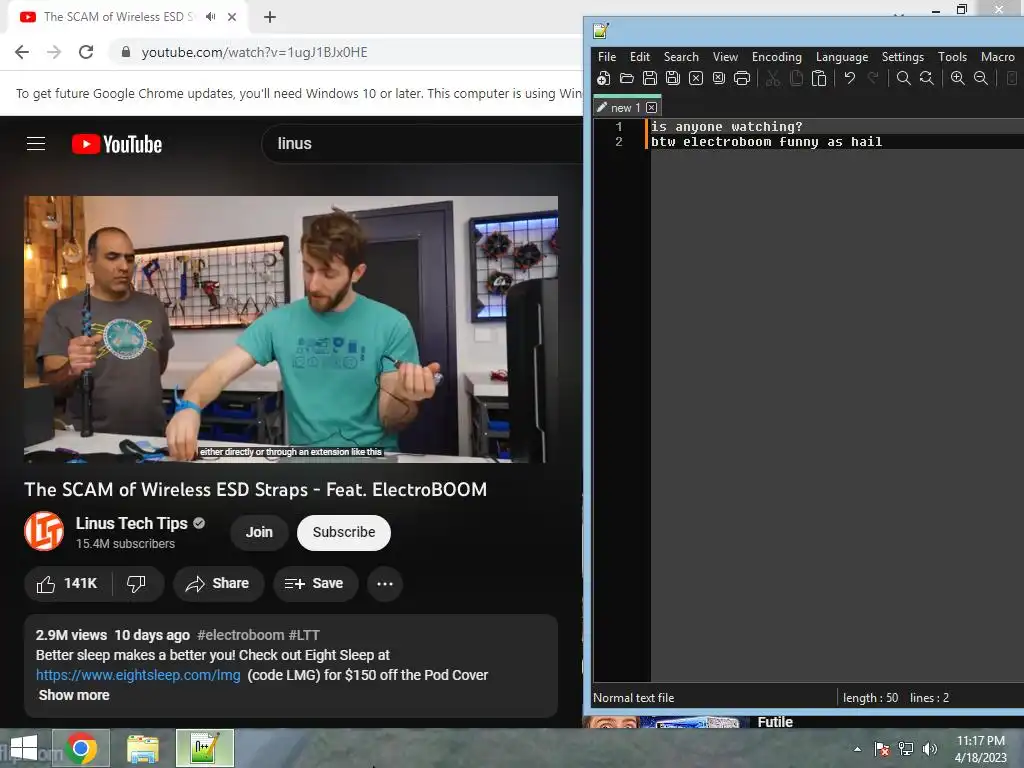The height and width of the screenshot is (768, 1024).
Task: Open the Tools menu in Notepad++
Action: point(952,57)
